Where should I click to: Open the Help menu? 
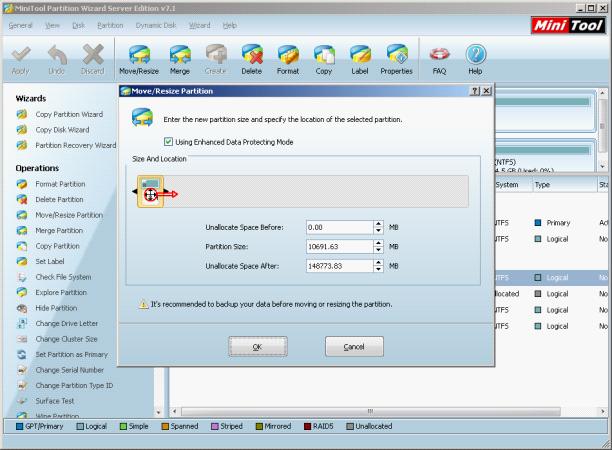(x=230, y=25)
